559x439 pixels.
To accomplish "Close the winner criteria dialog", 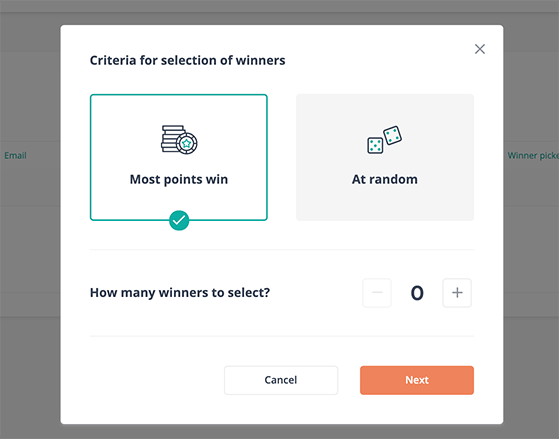I will tap(480, 49).
